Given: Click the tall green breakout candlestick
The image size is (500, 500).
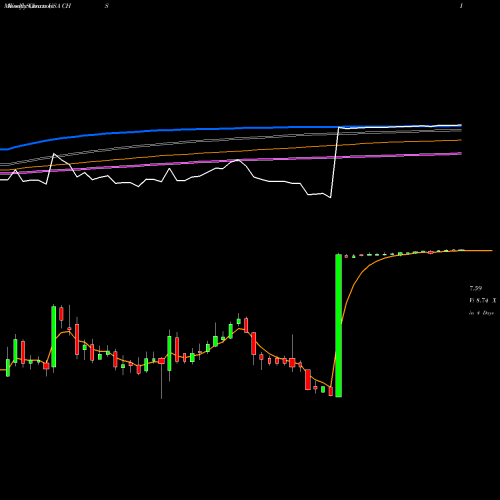Looking at the screenshot, I should click(338, 325).
